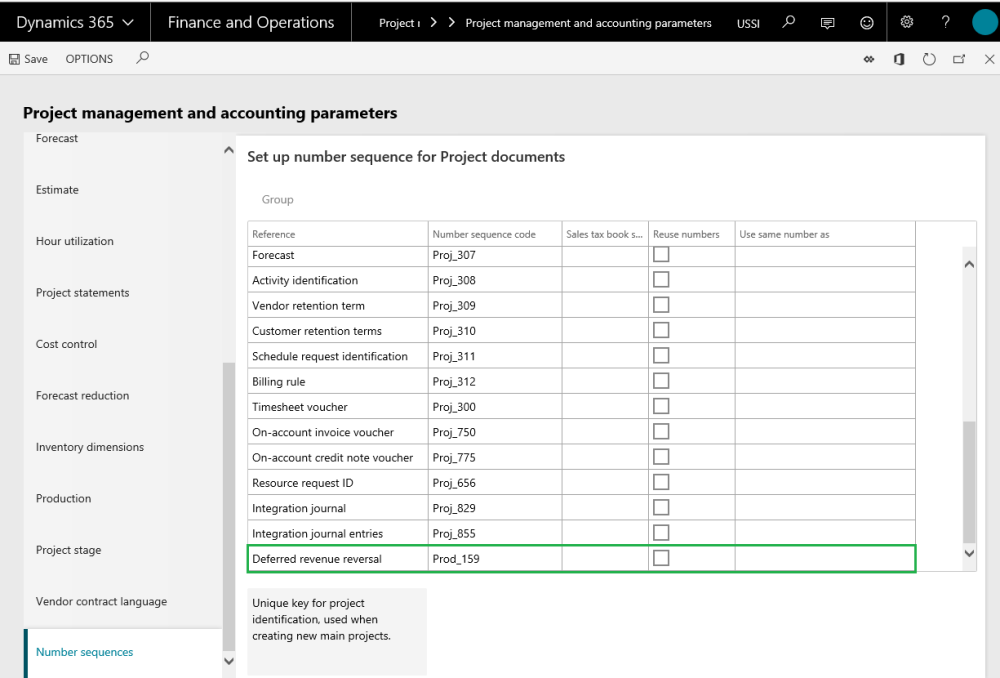Open the OPTIONS menu
The image size is (1000, 678).
pos(89,59)
